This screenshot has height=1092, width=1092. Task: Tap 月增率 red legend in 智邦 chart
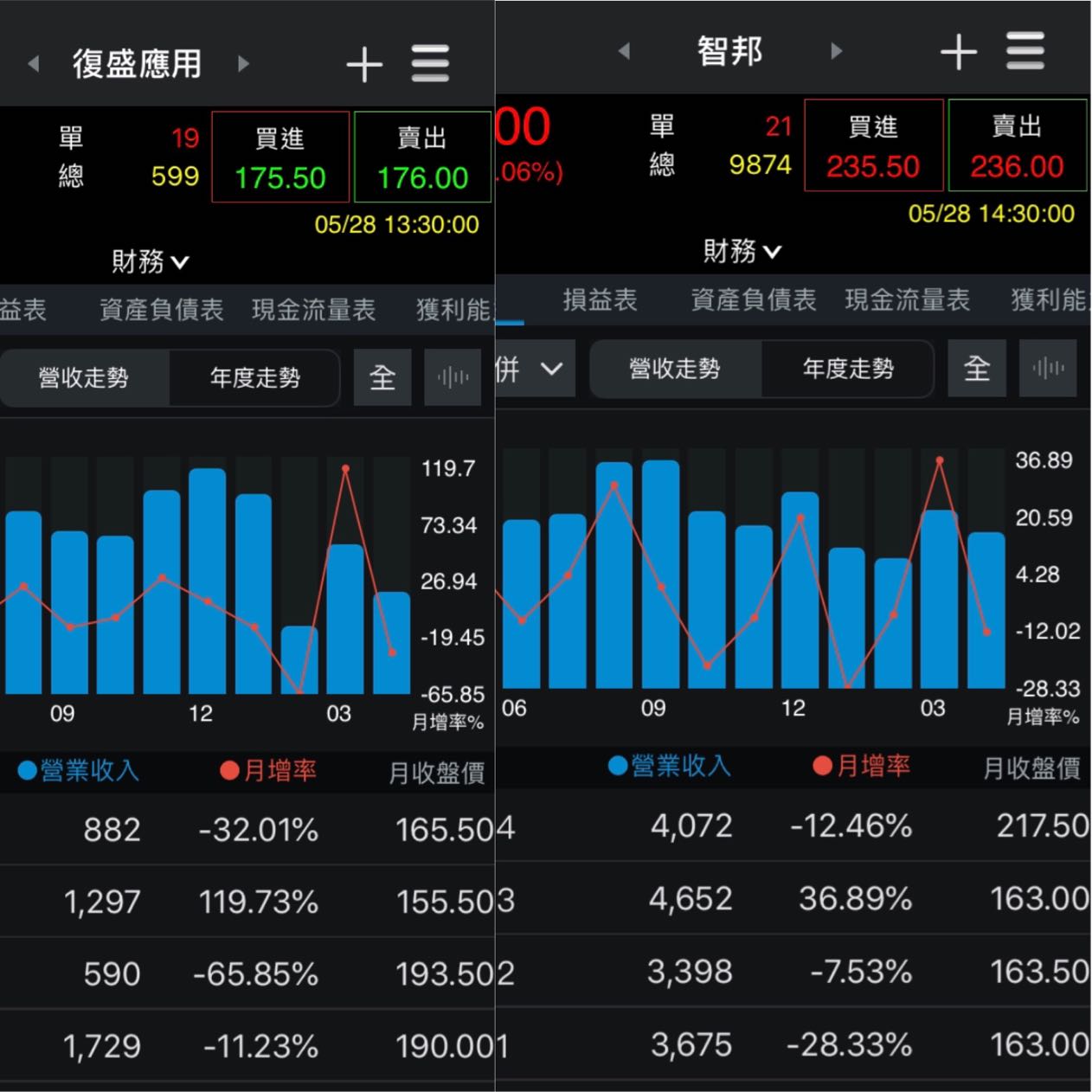coord(862,766)
